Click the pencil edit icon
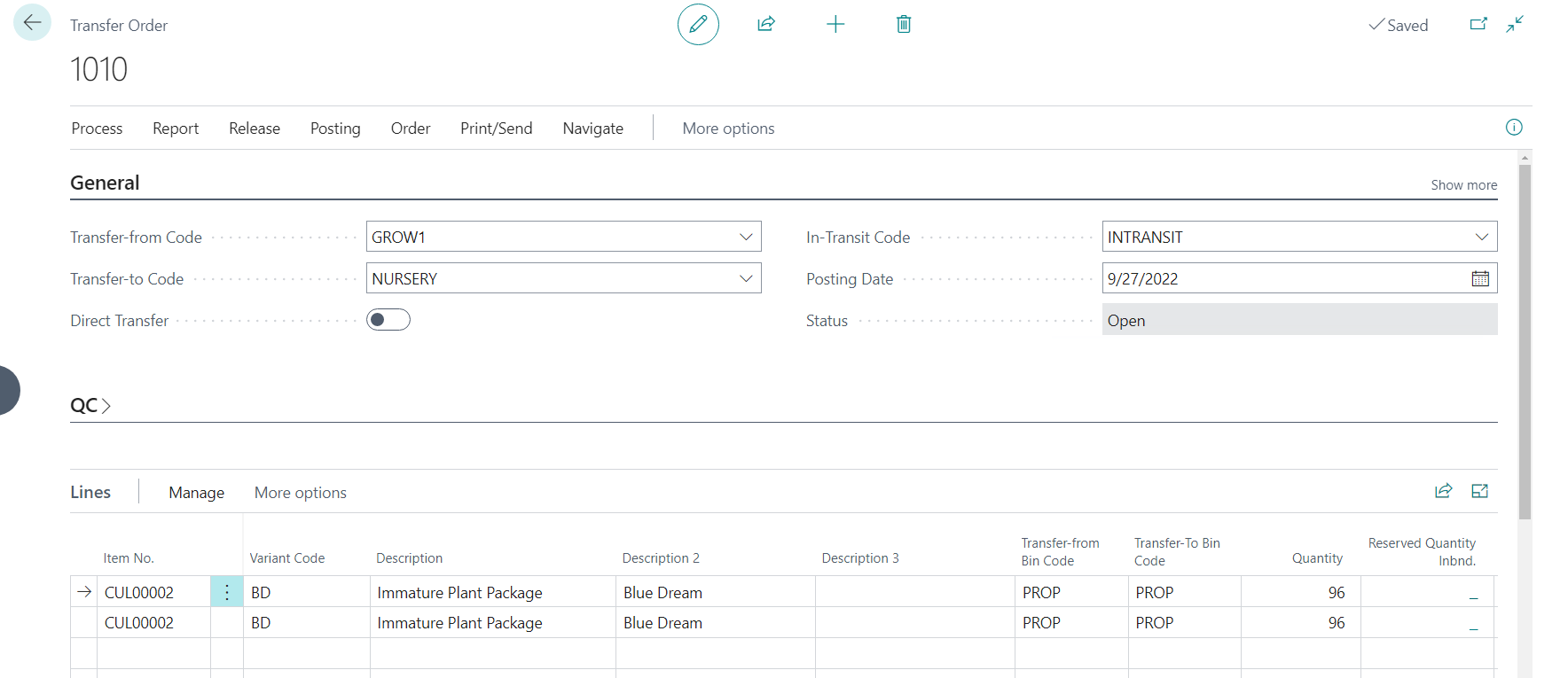 point(698,24)
